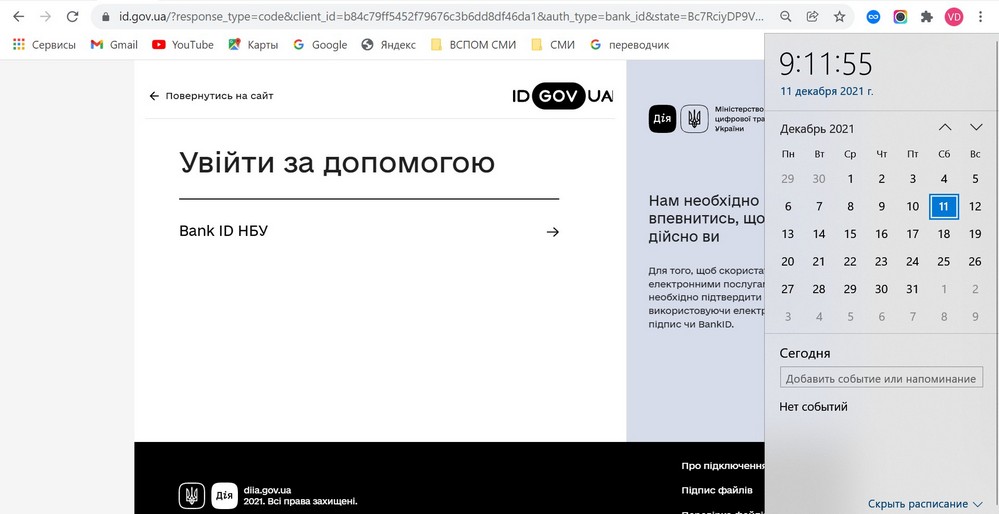Click the arrow next to Bank ID НБУ
Viewport: 999px width, 514px height.
[x=552, y=232]
